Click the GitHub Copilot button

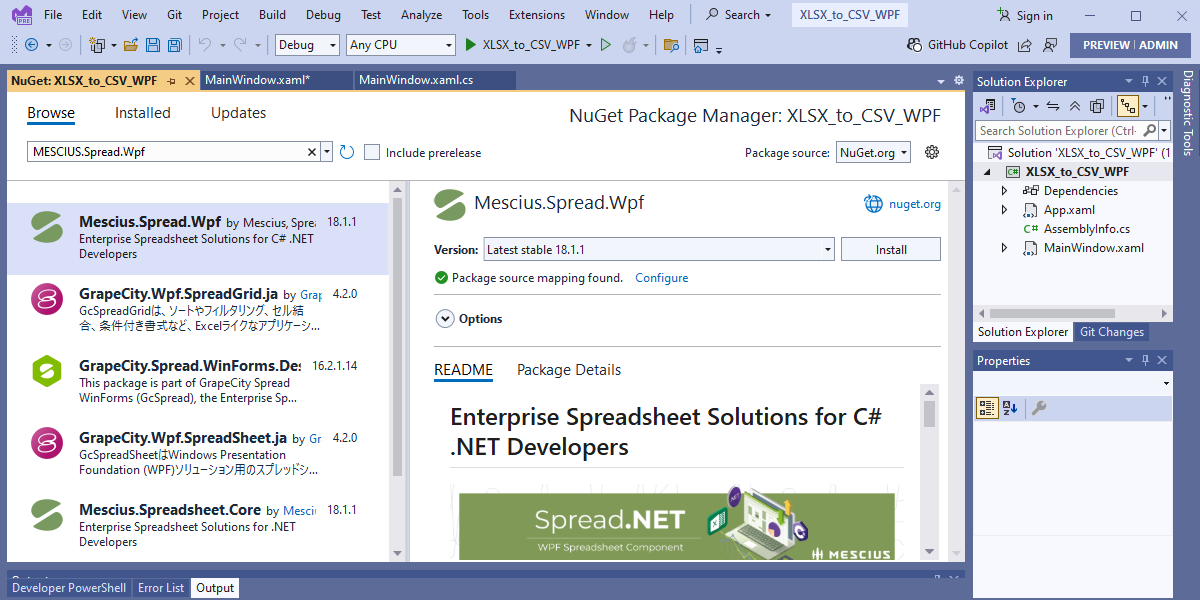[958, 45]
